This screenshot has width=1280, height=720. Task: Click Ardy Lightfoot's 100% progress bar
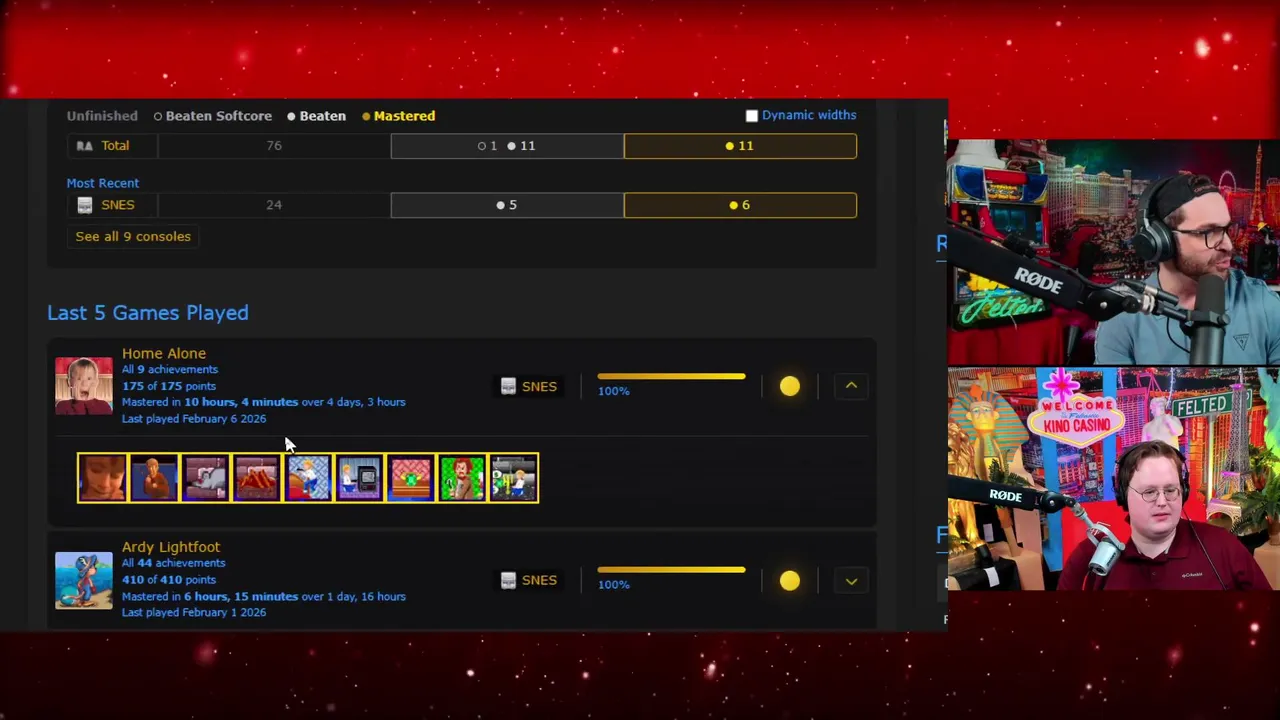[671, 571]
